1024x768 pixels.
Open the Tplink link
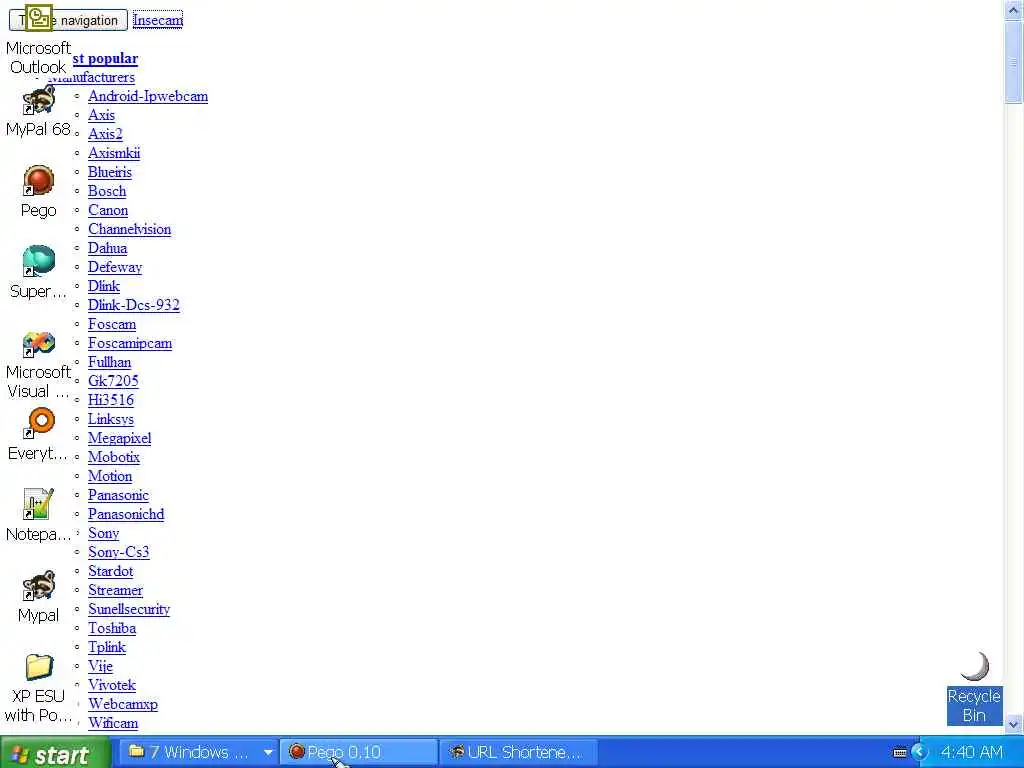click(107, 647)
